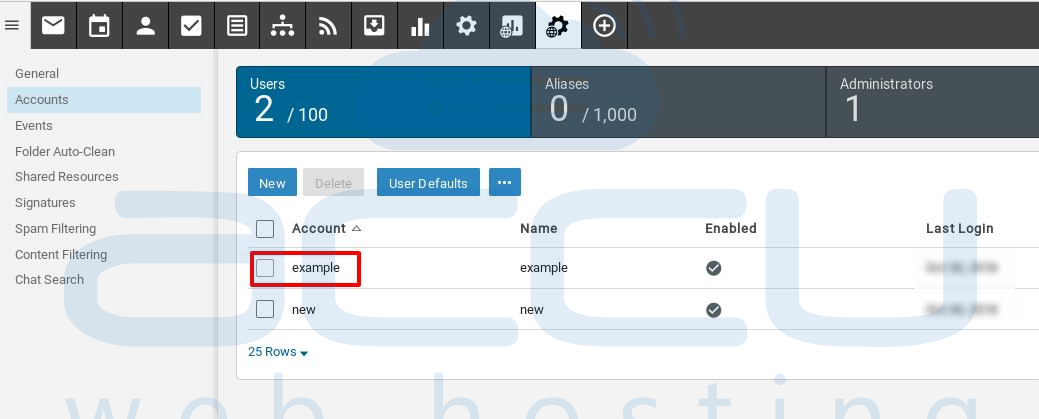1039x419 pixels.
Task: Click the Enabled column header
Action: pos(731,228)
